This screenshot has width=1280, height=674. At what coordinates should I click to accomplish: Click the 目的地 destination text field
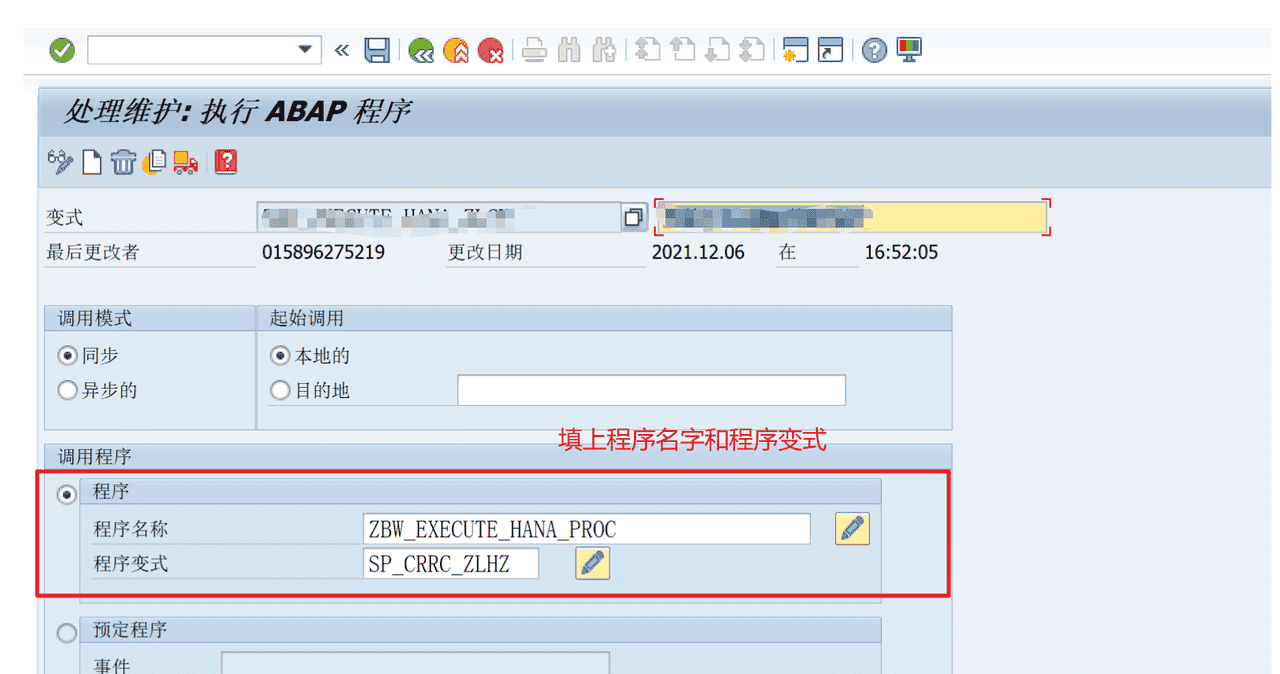[x=651, y=390]
